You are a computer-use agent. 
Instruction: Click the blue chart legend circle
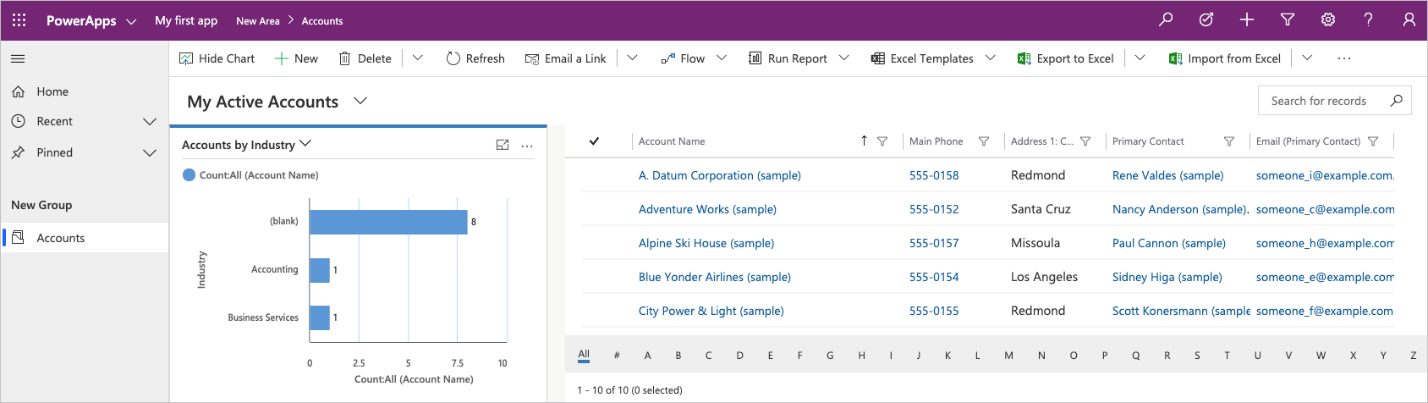[x=189, y=175]
